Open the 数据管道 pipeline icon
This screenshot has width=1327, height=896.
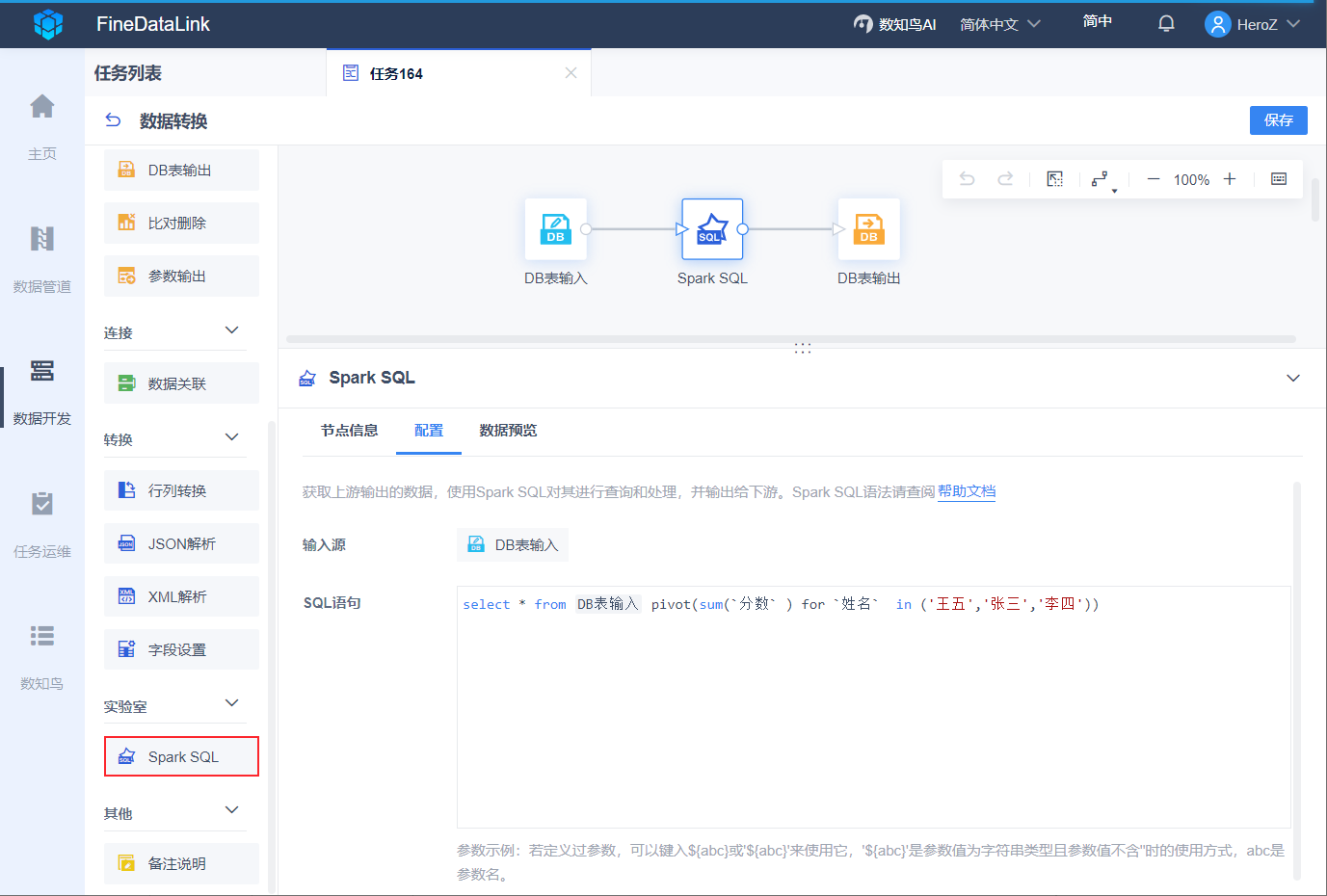click(x=42, y=238)
